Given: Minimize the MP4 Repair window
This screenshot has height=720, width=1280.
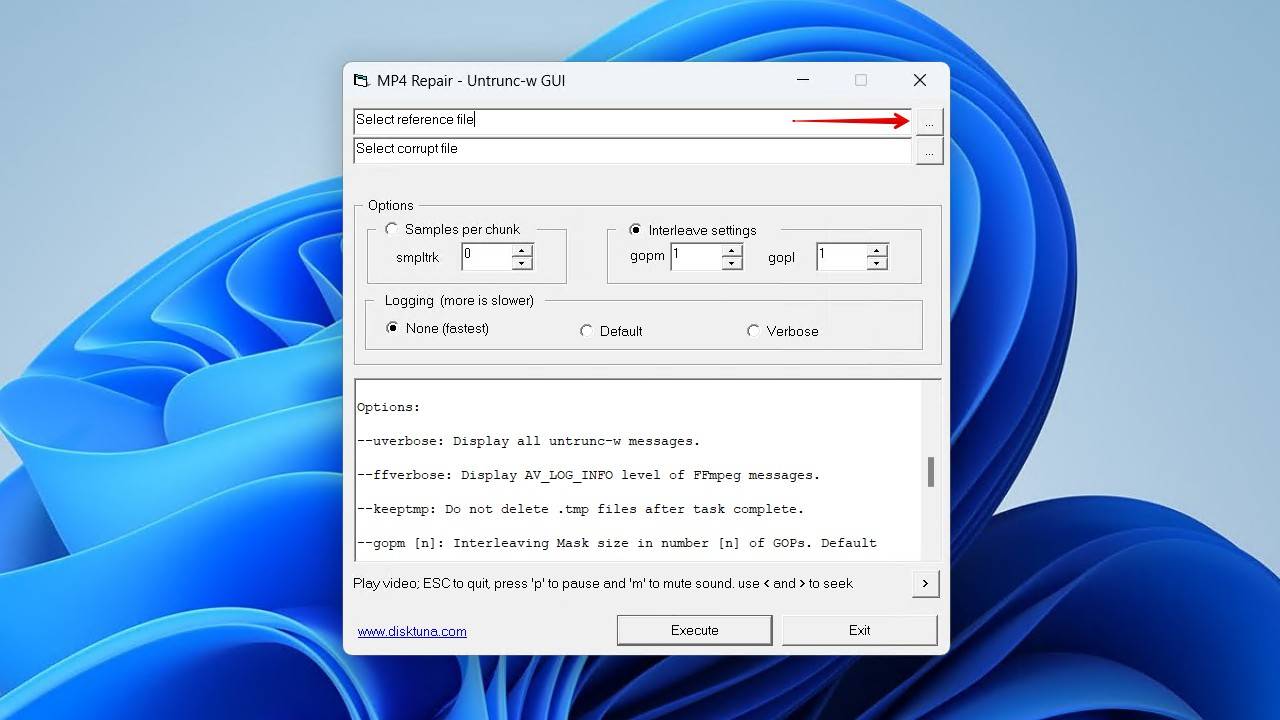Looking at the screenshot, I should (x=803, y=80).
